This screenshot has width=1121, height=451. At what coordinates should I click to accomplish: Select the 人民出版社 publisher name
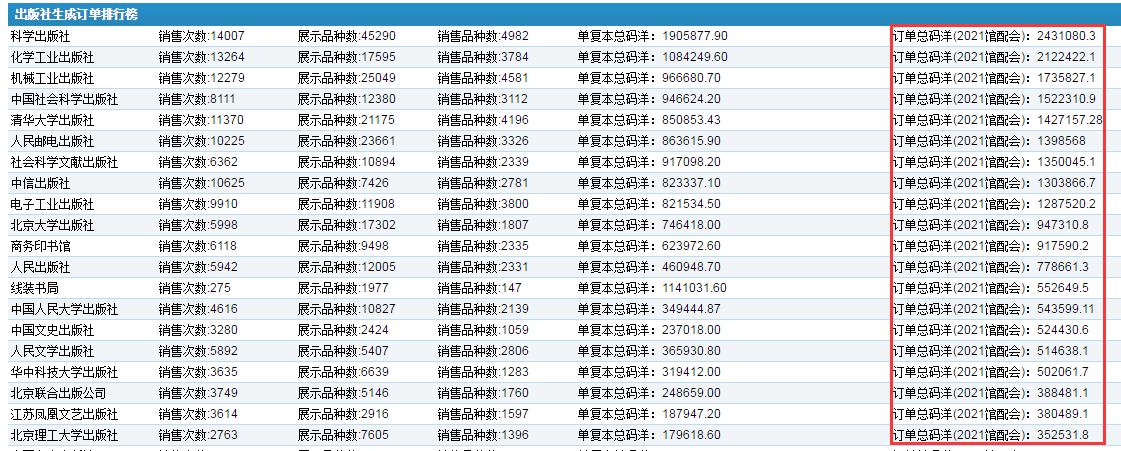pyautogui.click(x=40, y=267)
